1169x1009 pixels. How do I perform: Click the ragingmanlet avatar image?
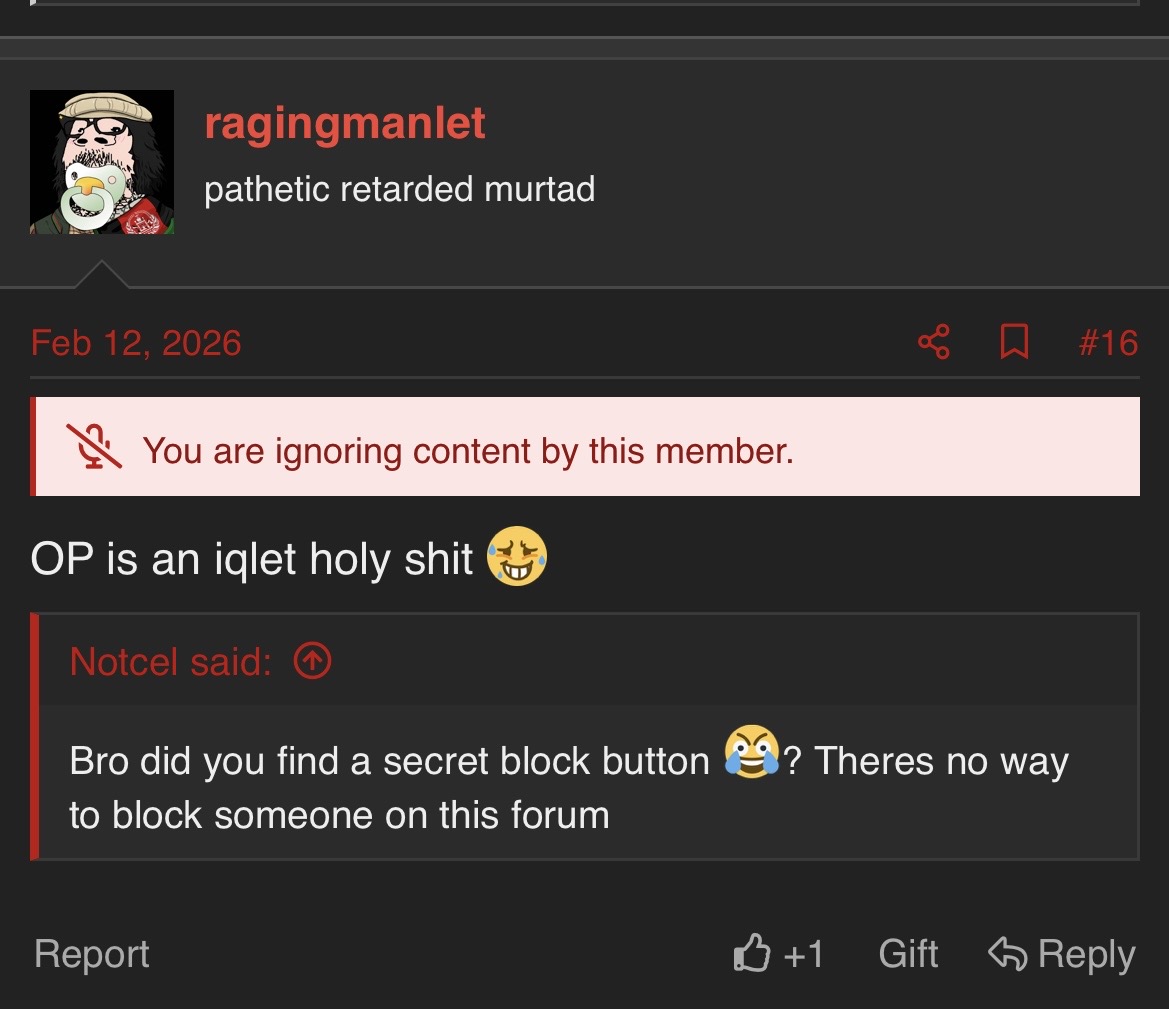click(x=102, y=162)
